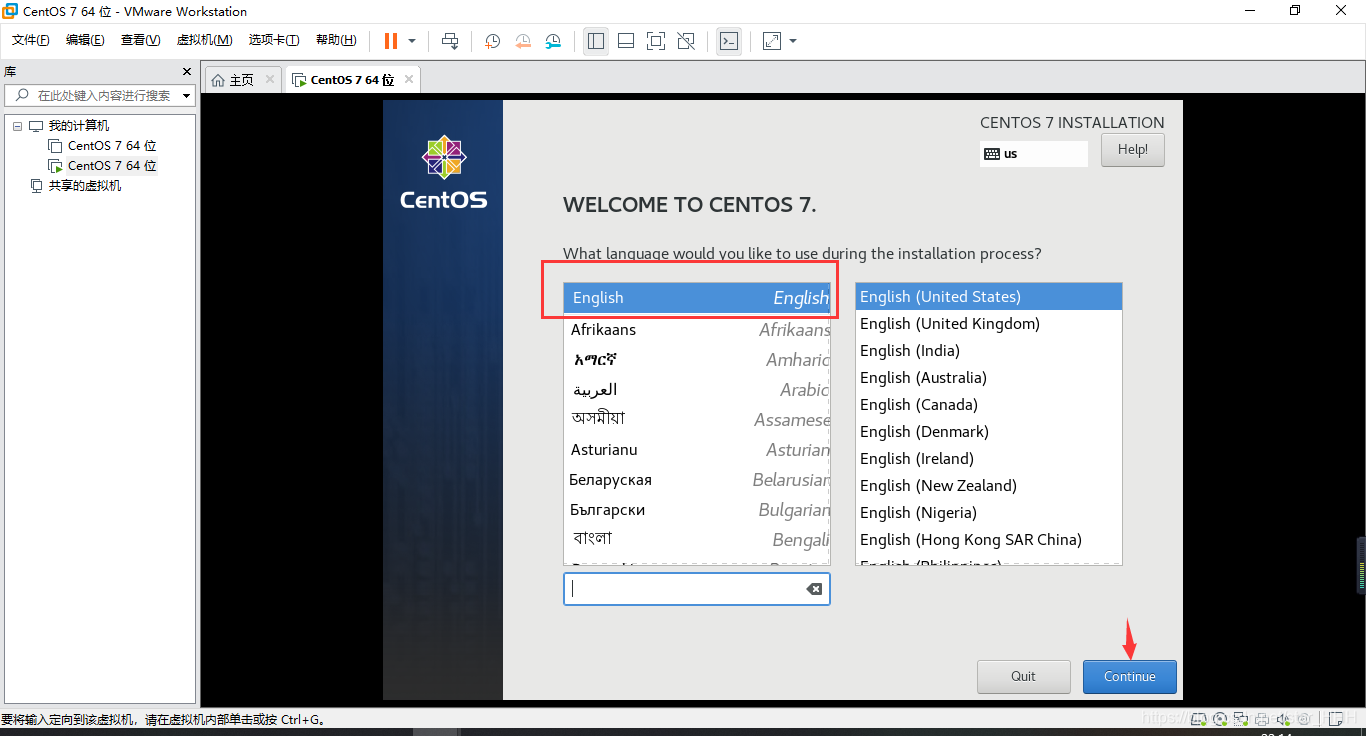Select Afrikaans in the language list
This screenshot has height=736, width=1366.
click(x=697, y=330)
